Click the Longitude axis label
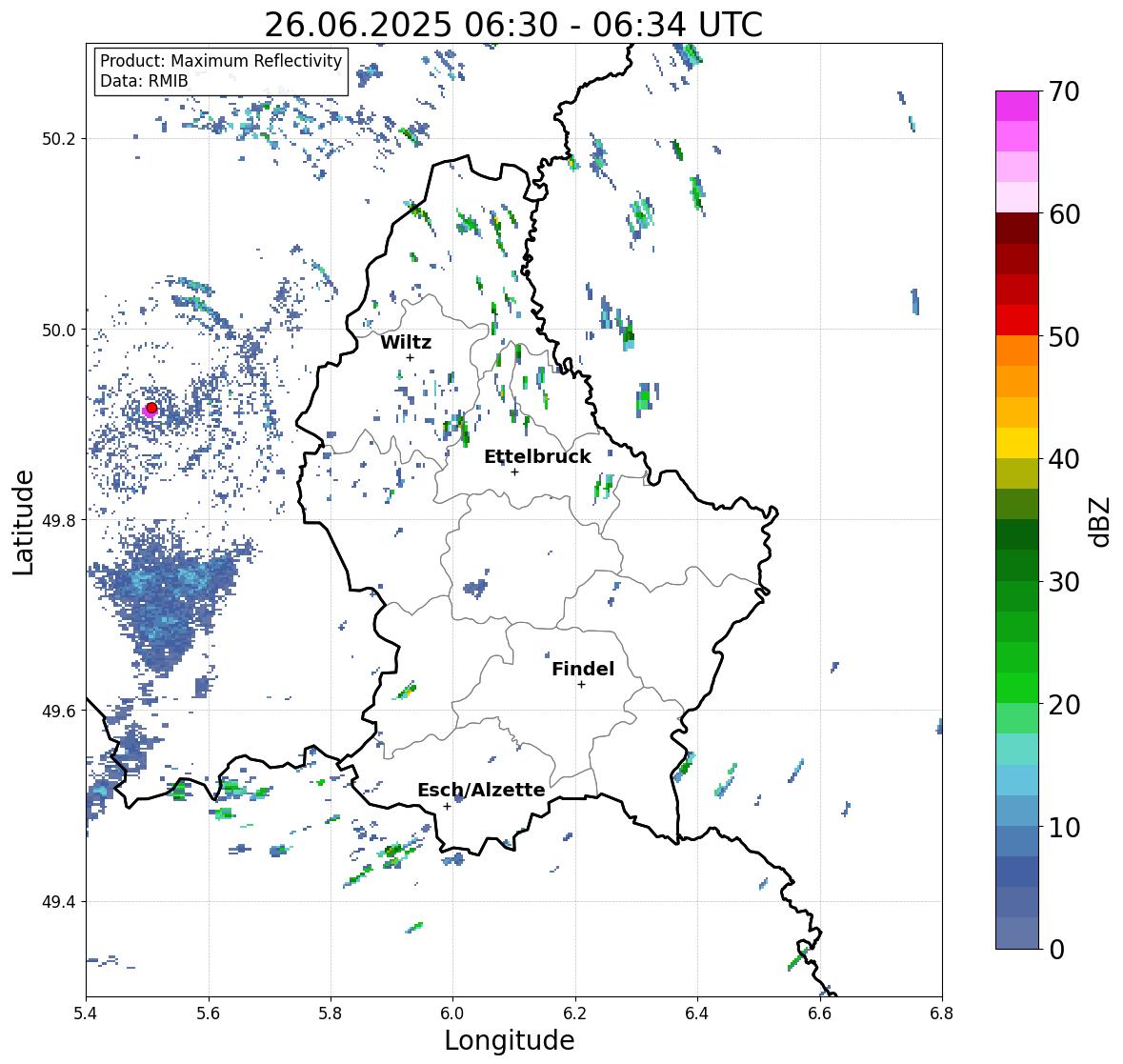1123x1064 pixels. (x=510, y=1040)
